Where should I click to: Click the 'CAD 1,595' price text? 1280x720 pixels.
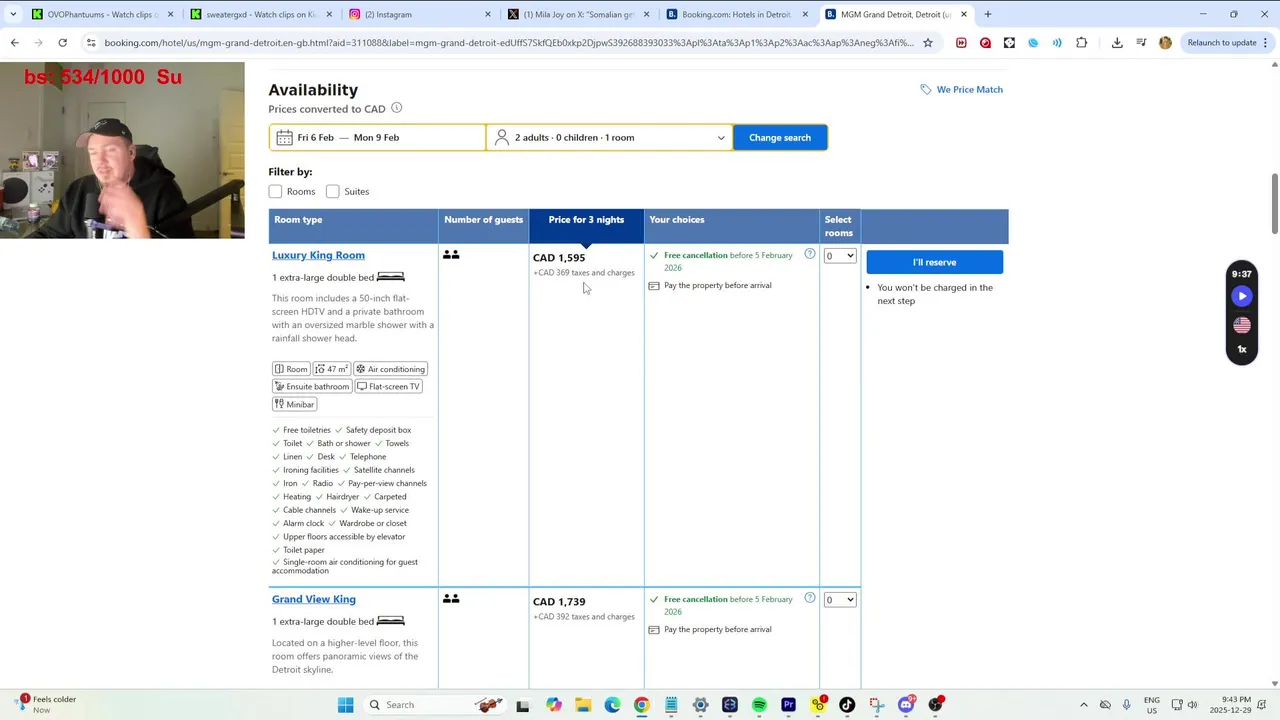(559, 258)
